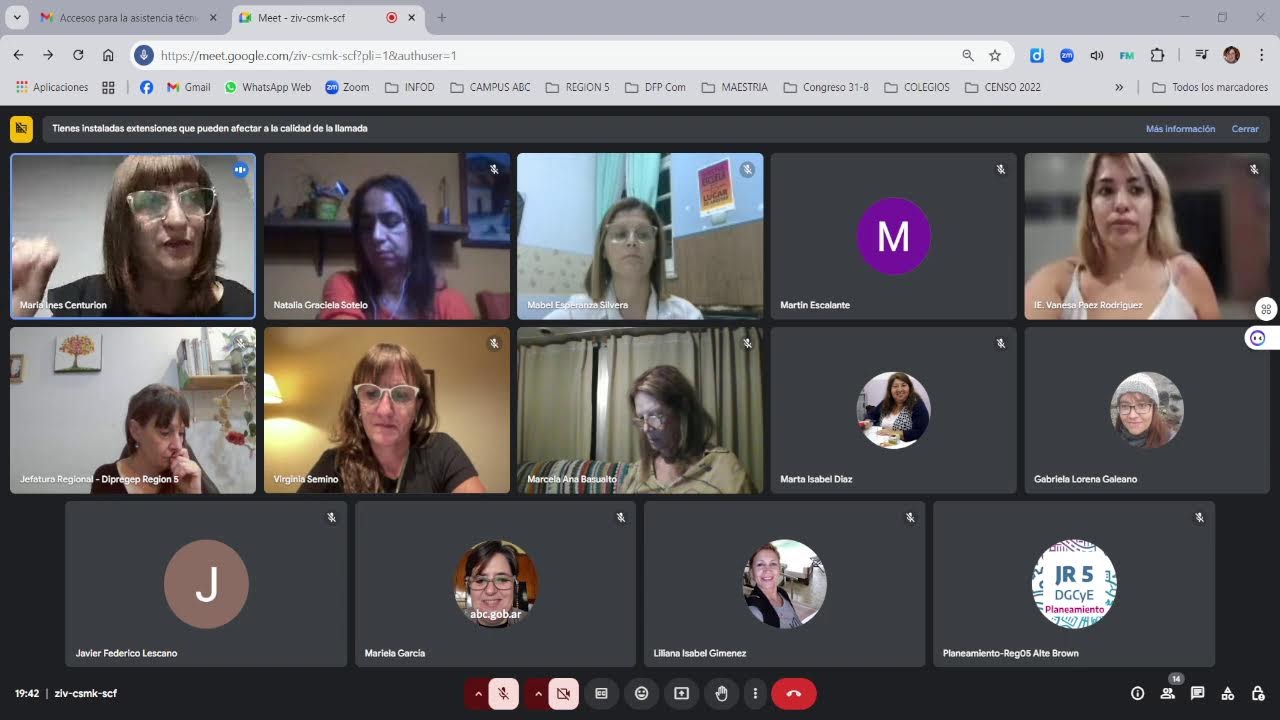Open the Chrome profile avatar
This screenshot has height=720, width=1280.
[x=1231, y=55]
